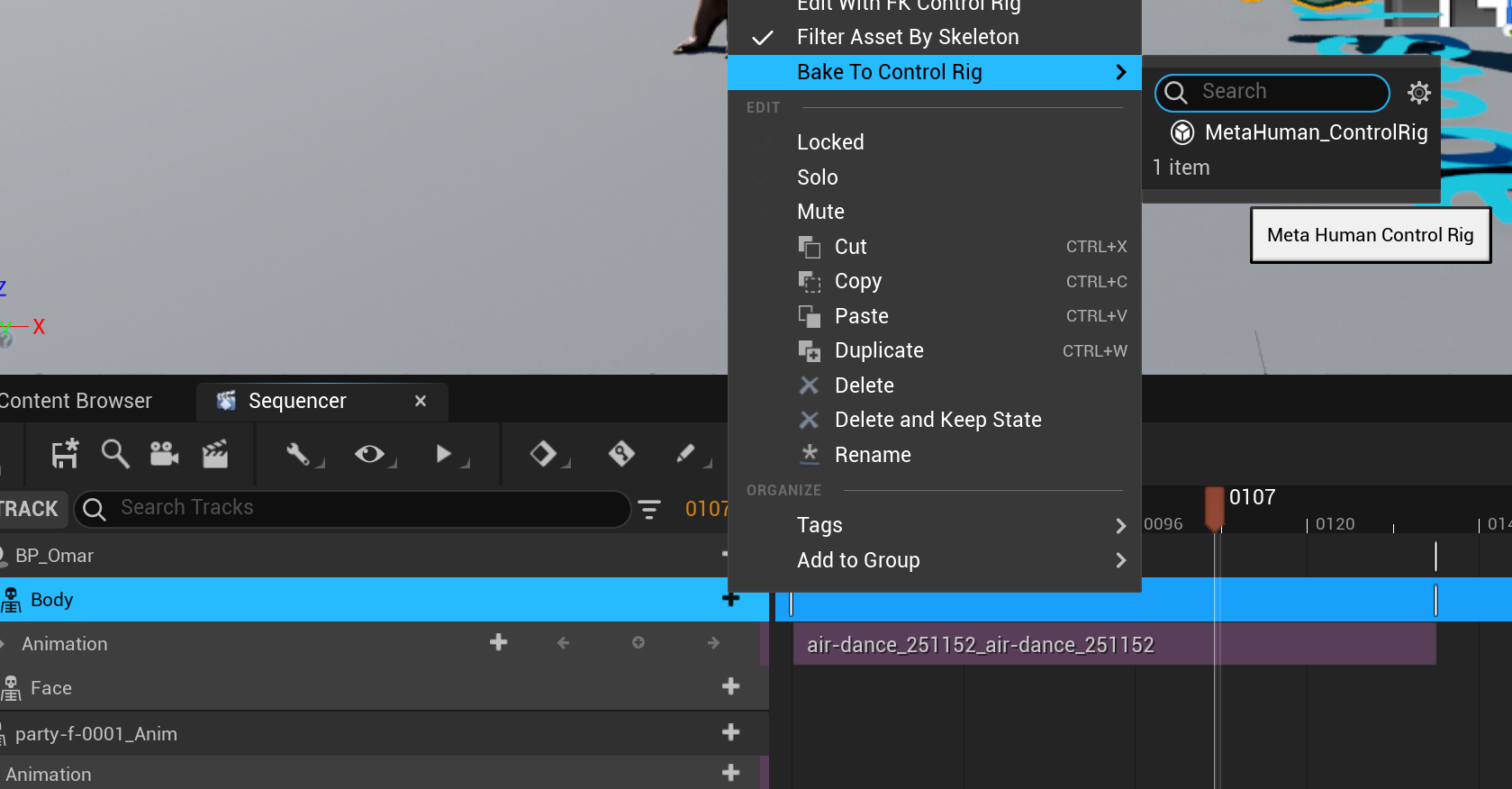Click the 0120 tick label on timeline ruler
The image size is (1512, 789).
tap(1335, 524)
